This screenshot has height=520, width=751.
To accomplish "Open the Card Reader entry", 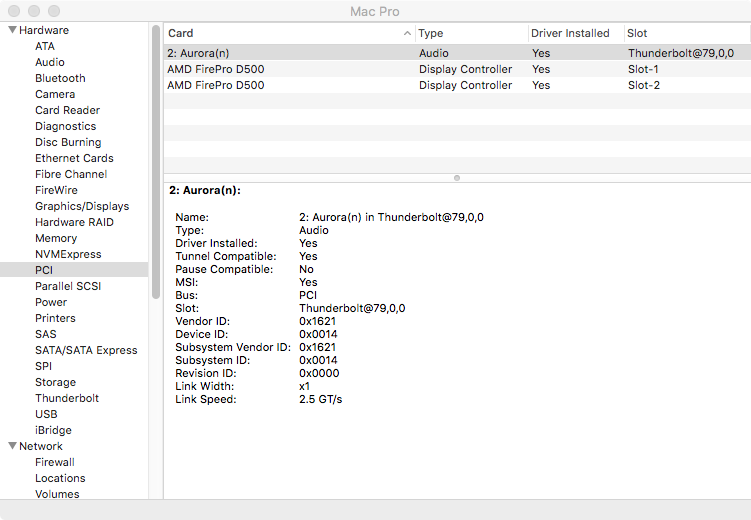I will pyautogui.click(x=68, y=110).
